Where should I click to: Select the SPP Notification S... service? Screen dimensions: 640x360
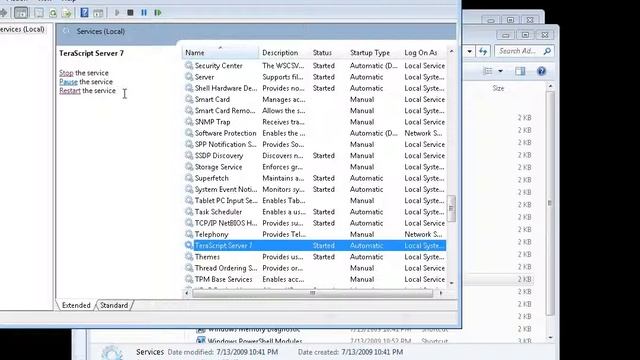[x=225, y=144]
